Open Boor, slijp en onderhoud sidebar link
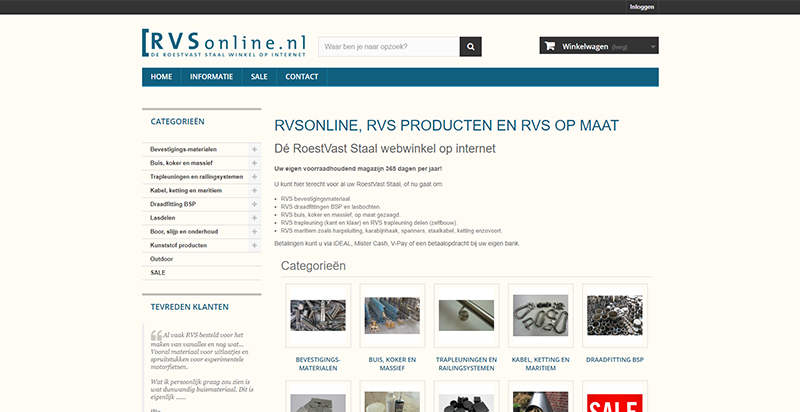 point(184,231)
